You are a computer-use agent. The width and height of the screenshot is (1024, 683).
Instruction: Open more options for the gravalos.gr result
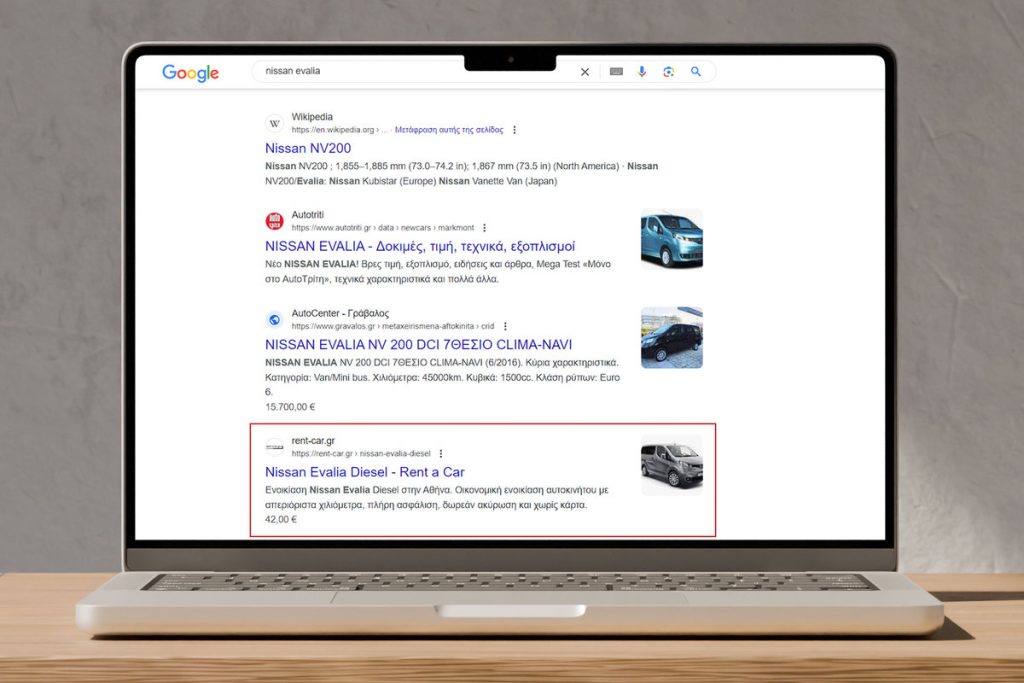(505, 326)
